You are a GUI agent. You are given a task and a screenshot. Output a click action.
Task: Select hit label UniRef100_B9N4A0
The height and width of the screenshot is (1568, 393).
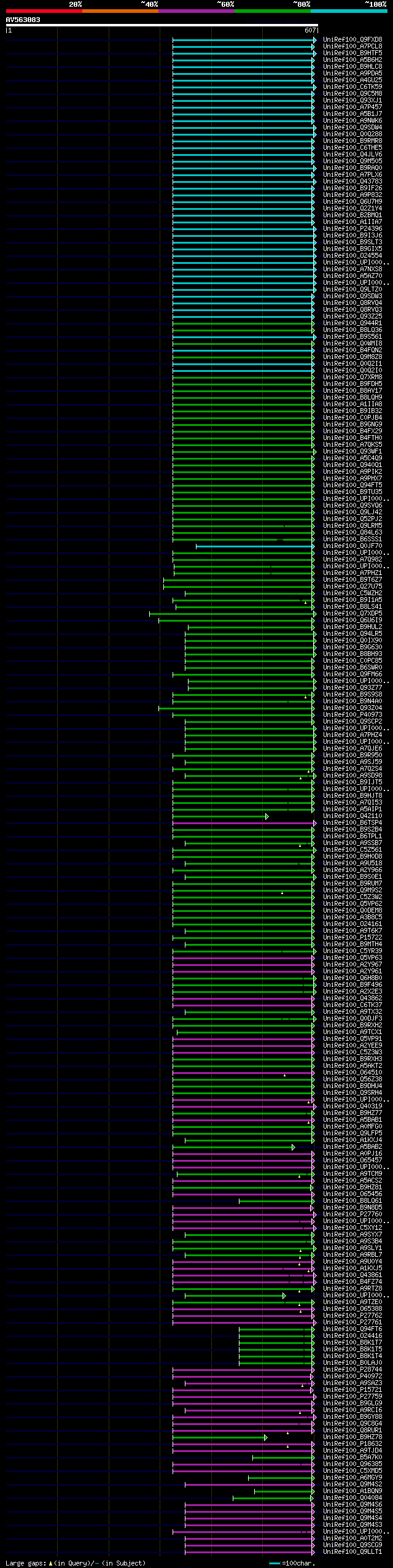coord(352,701)
